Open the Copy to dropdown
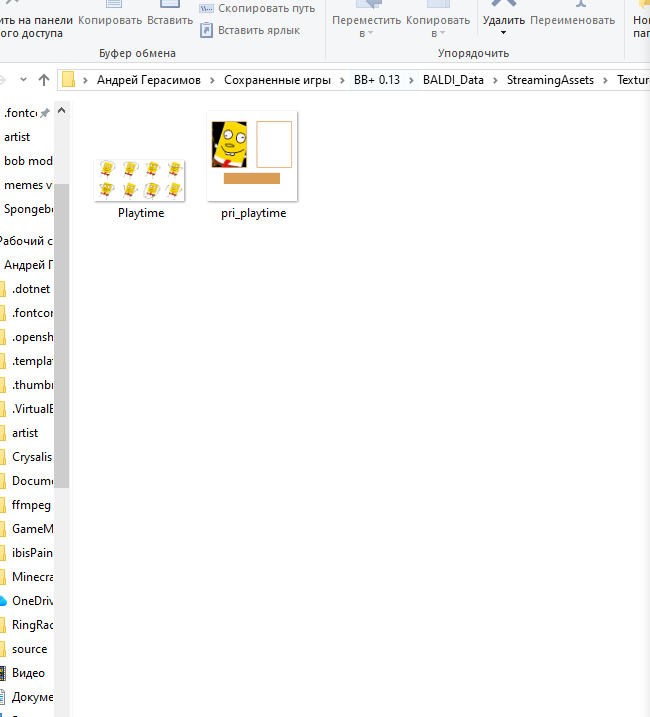Image resolution: width=650 pixels, height=717 pixels. tap(438, 21)
